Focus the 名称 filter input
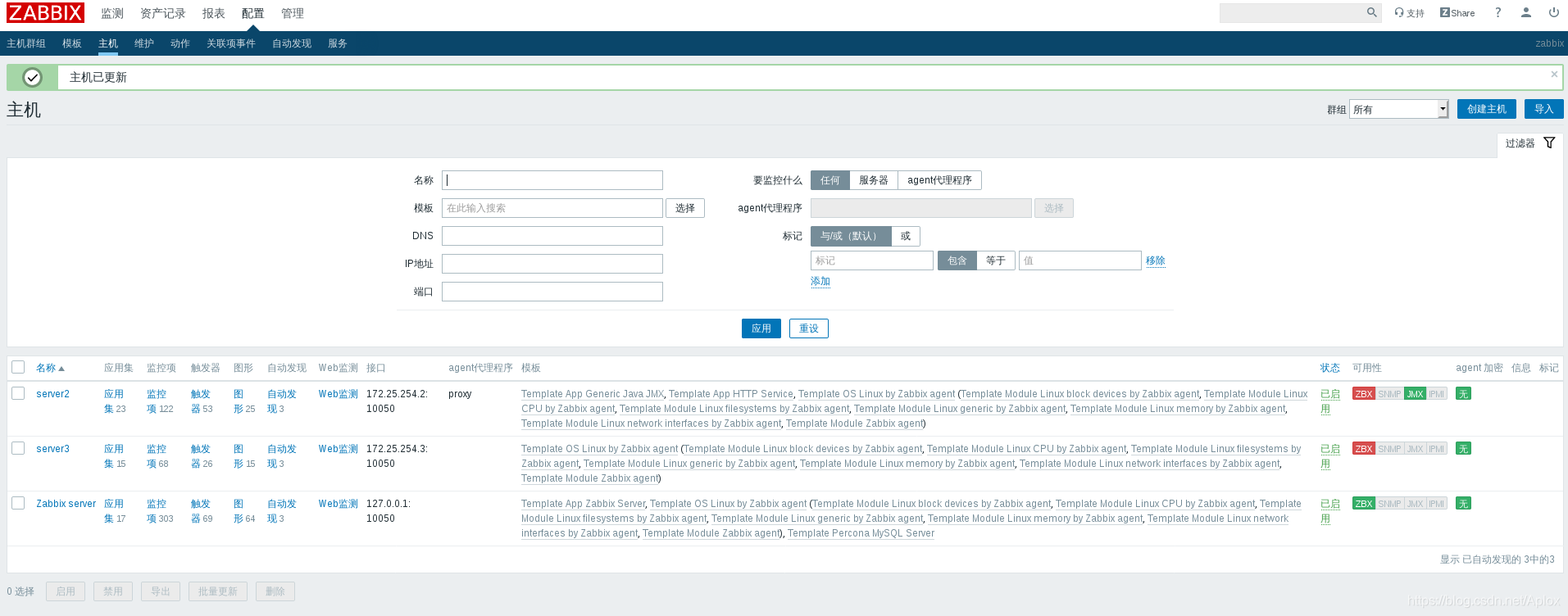Image resolution: width=1568 pixels, height=616 pixels. (552, 180)
